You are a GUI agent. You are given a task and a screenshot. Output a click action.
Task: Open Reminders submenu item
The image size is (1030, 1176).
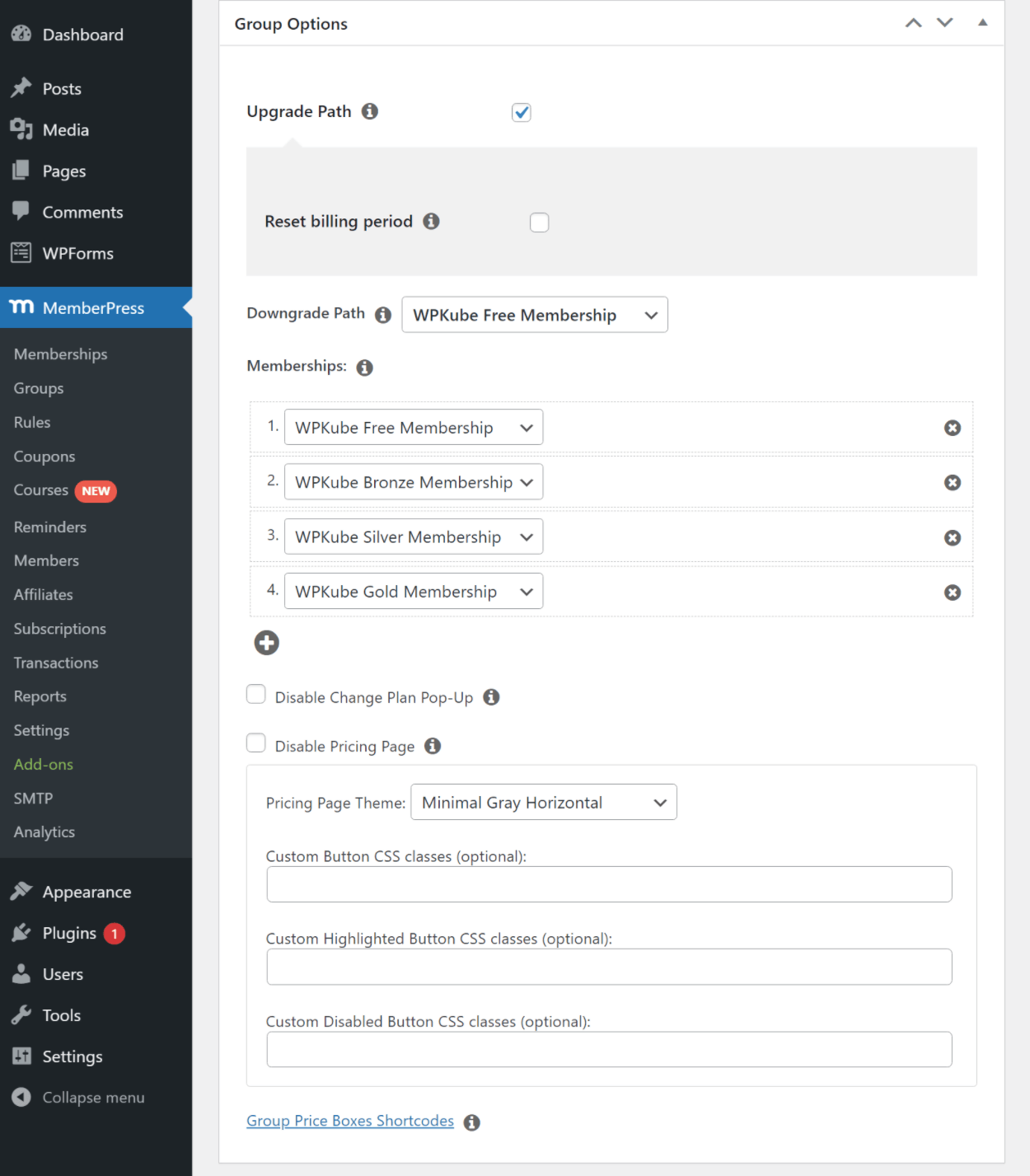[x=49, y=527]
